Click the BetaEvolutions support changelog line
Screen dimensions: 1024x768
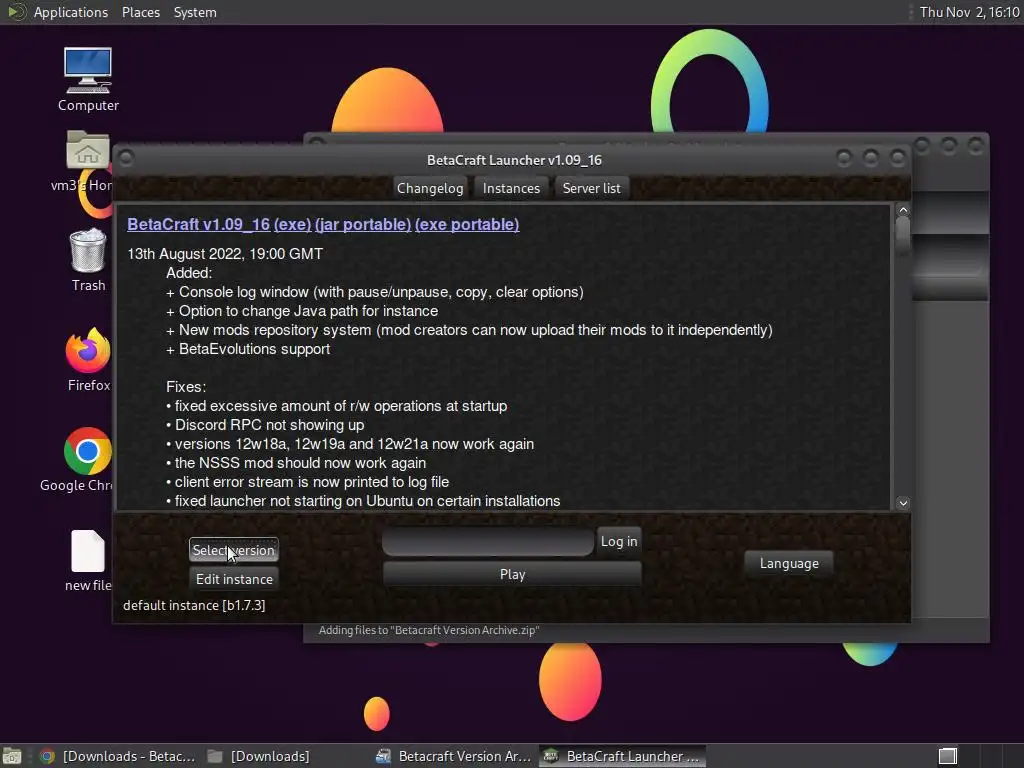point(248,349)
